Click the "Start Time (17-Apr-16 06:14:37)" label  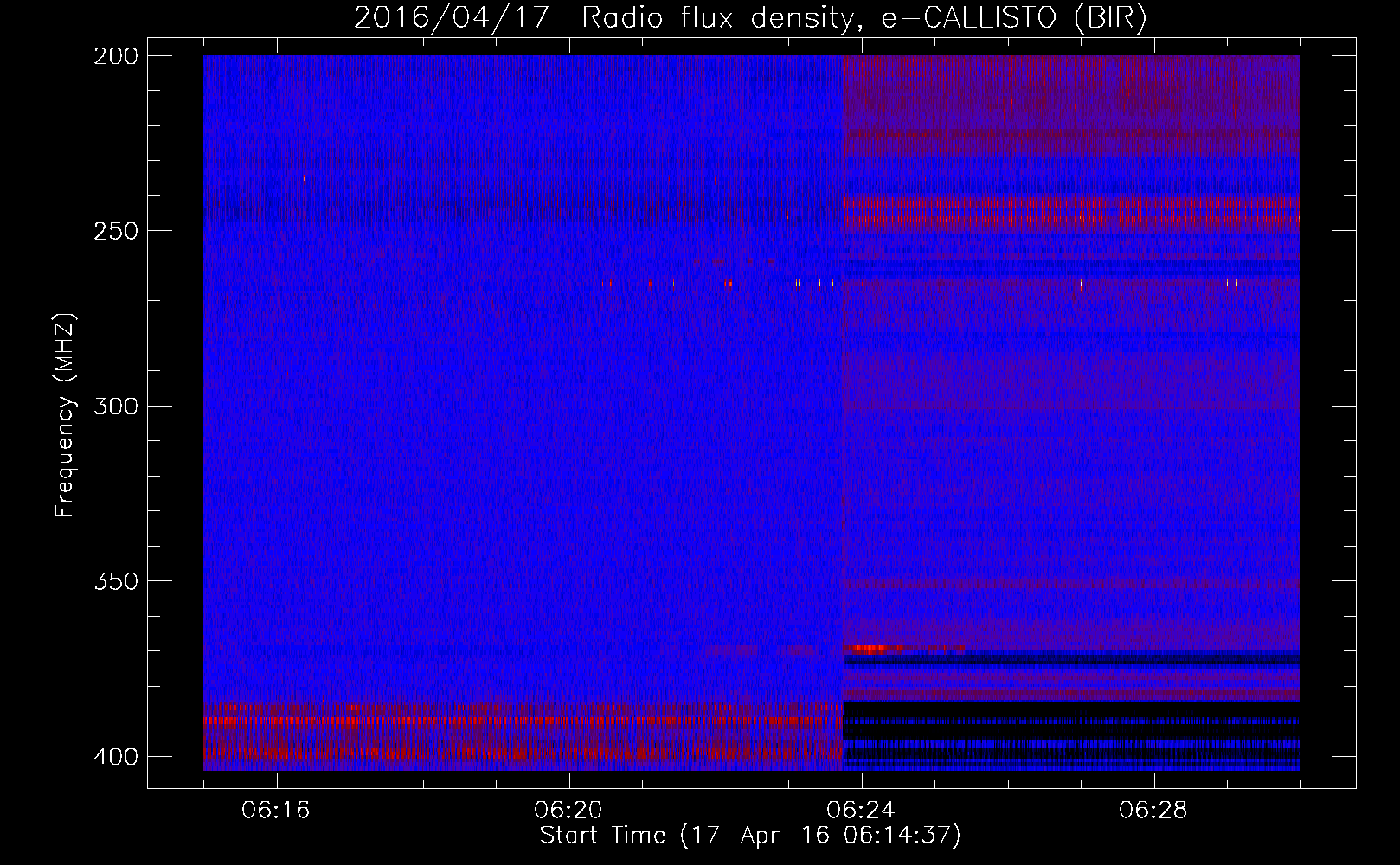click(750, 836)
